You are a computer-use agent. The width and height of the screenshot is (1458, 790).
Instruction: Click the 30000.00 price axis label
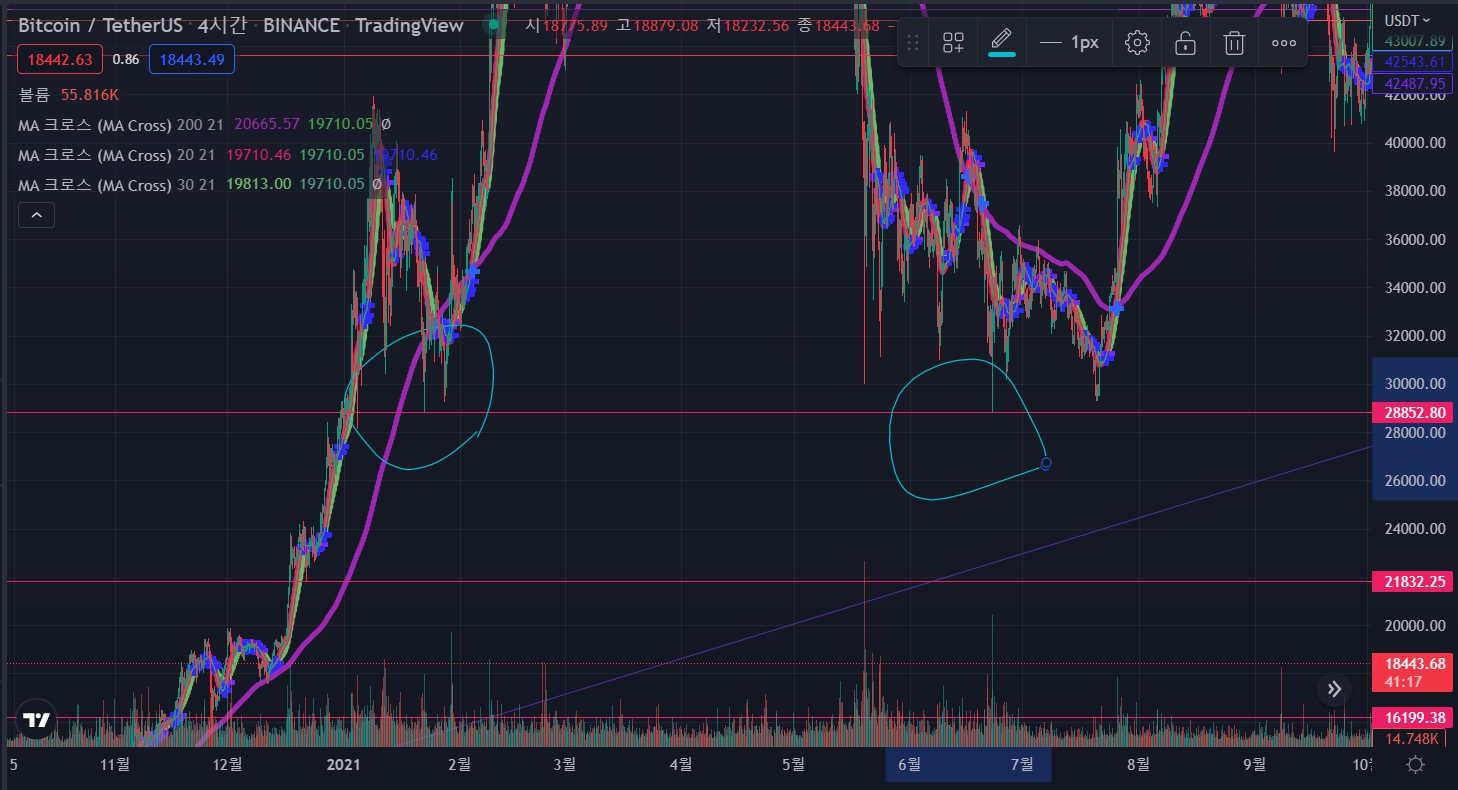click(1414, 384)
